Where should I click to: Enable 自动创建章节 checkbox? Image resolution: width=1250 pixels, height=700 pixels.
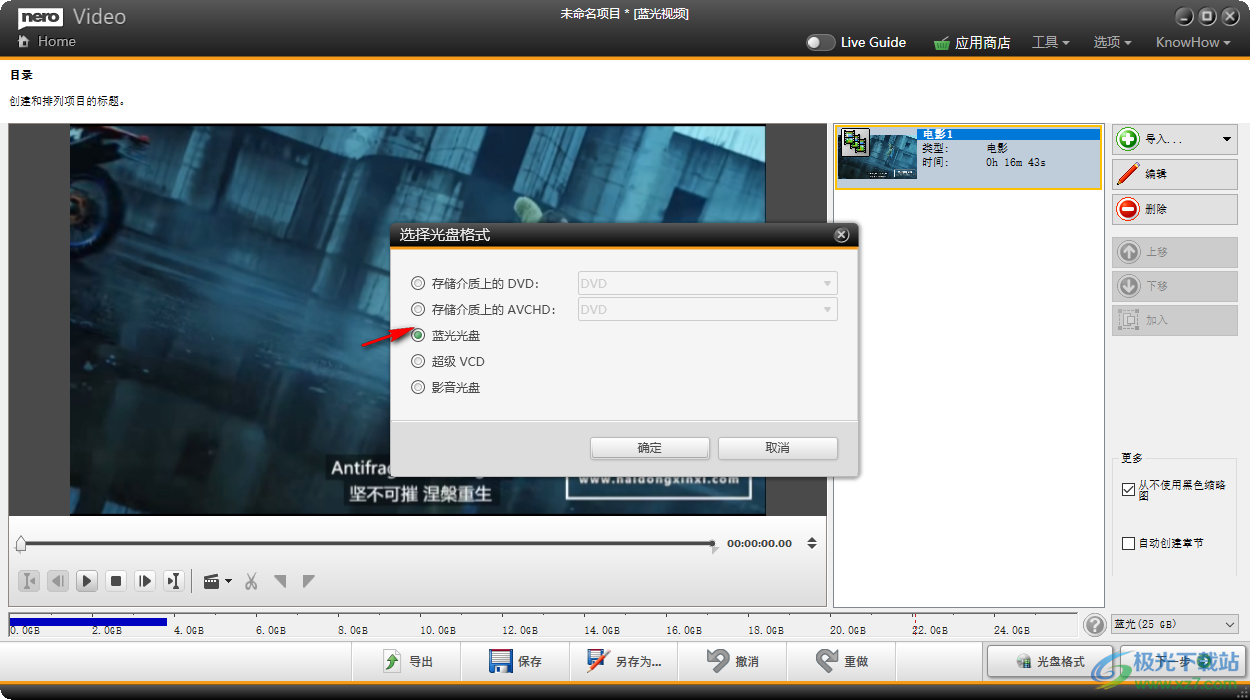tap(1129, 543)
